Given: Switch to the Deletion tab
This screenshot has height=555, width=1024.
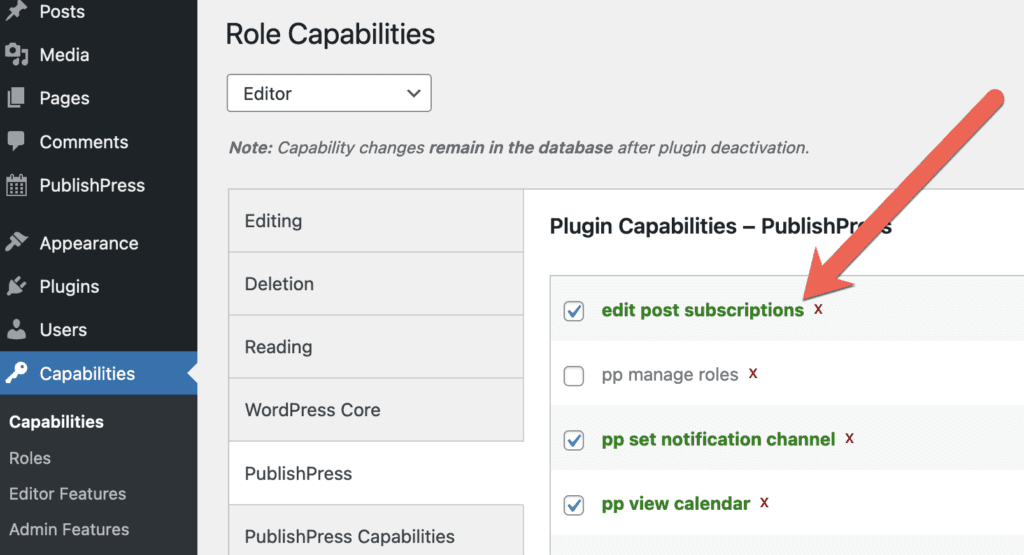Looking at the screenshot, I should [376, 284].
